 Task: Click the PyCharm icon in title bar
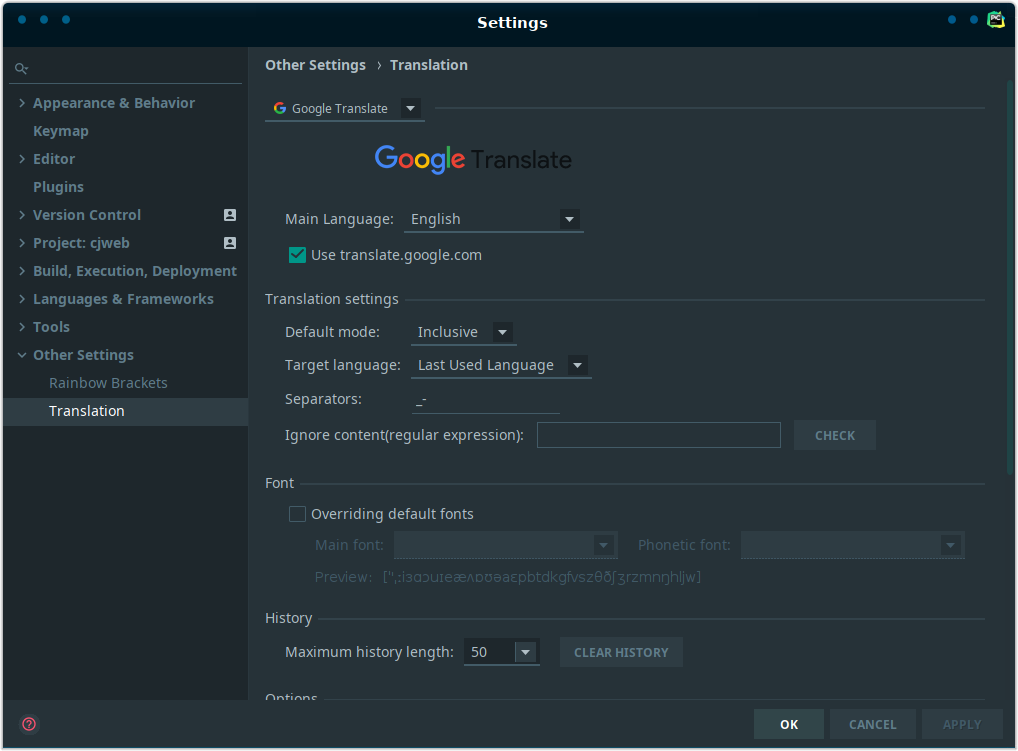tap(996, 20)
